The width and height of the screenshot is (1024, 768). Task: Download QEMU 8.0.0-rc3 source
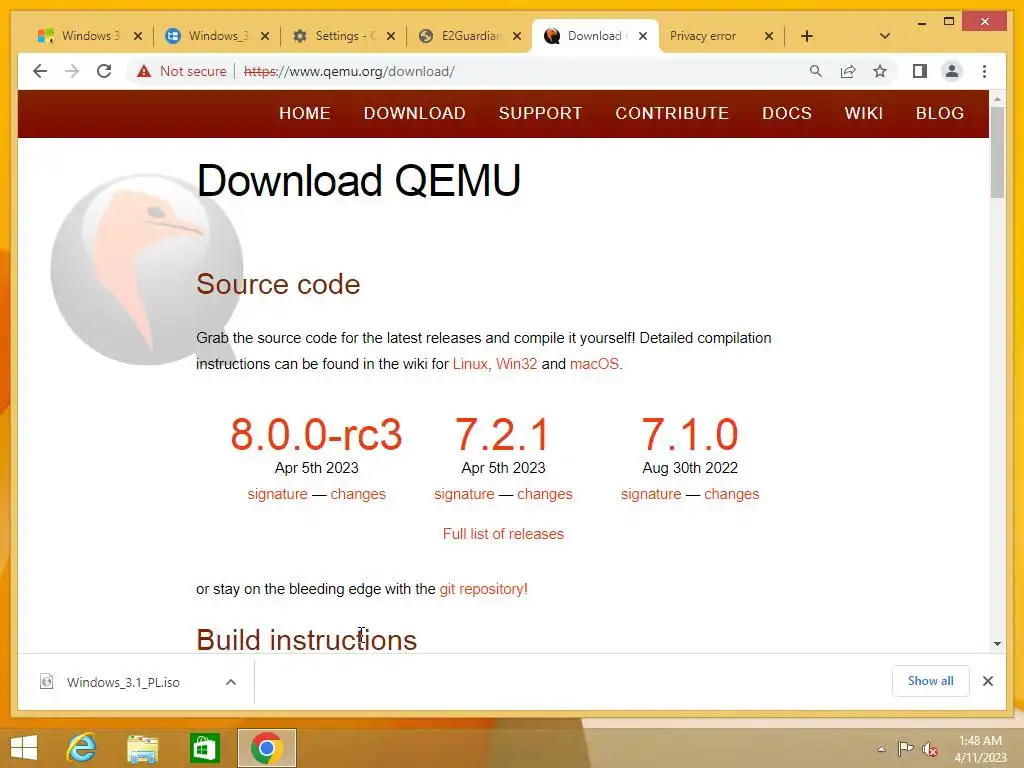[x=316, y=434]
